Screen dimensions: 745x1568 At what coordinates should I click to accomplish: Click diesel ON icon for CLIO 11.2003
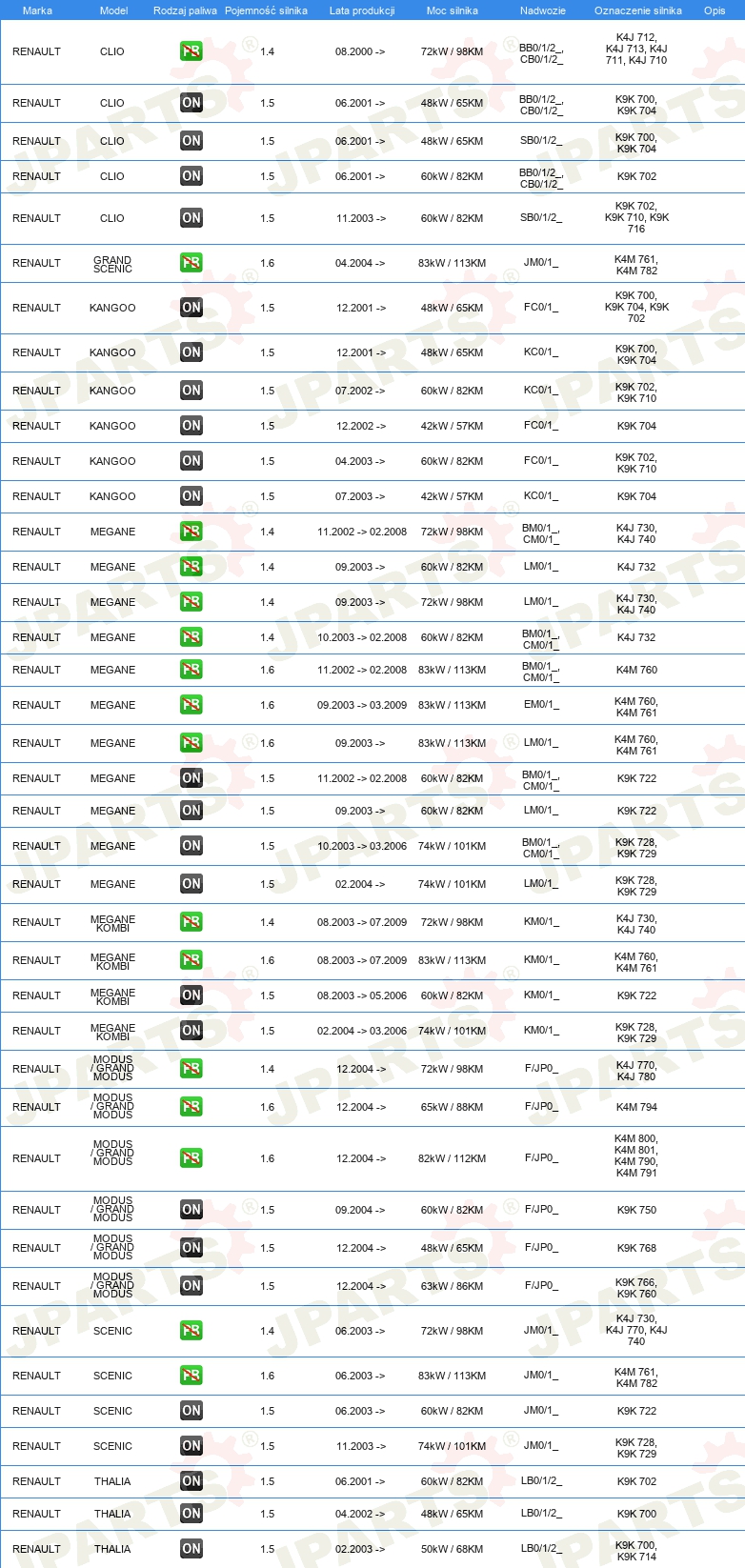(x=191, y=218)
